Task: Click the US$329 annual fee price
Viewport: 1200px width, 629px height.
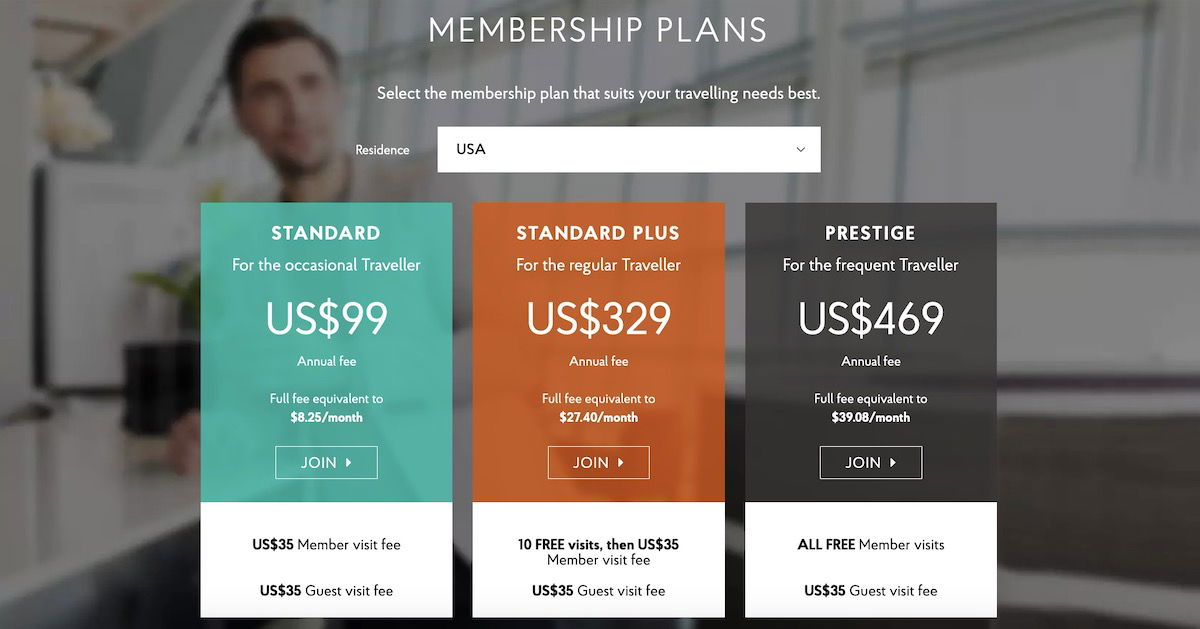Action: pos(598,318)
